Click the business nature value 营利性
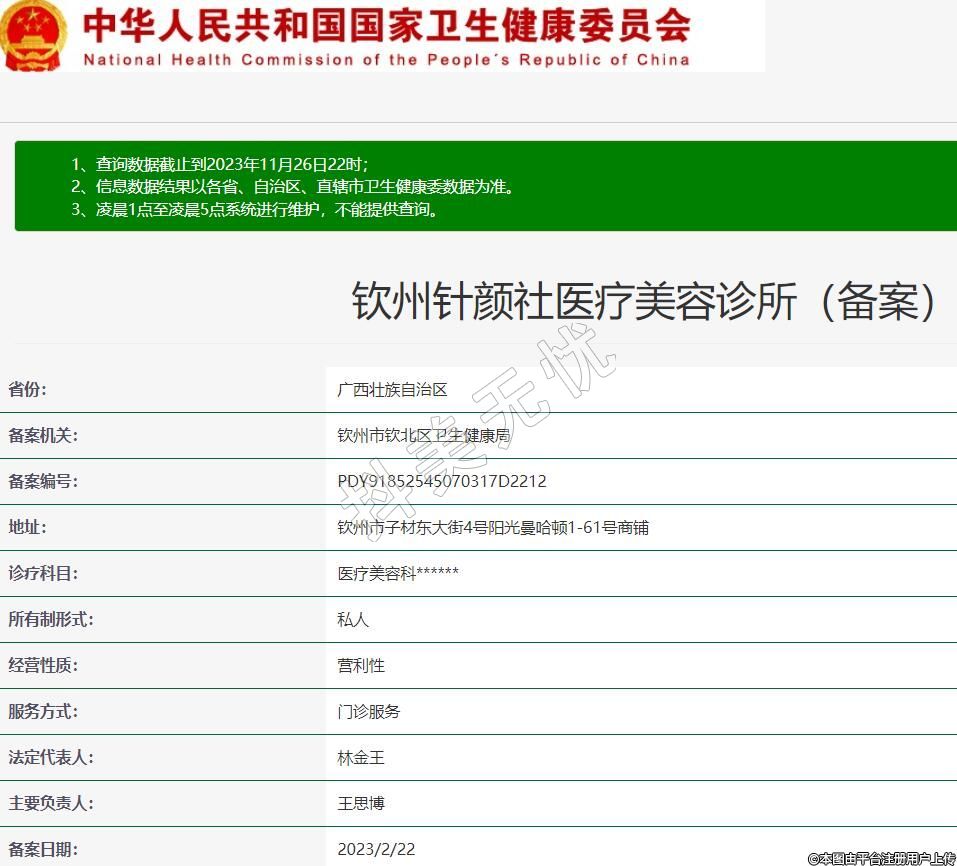 361,666
